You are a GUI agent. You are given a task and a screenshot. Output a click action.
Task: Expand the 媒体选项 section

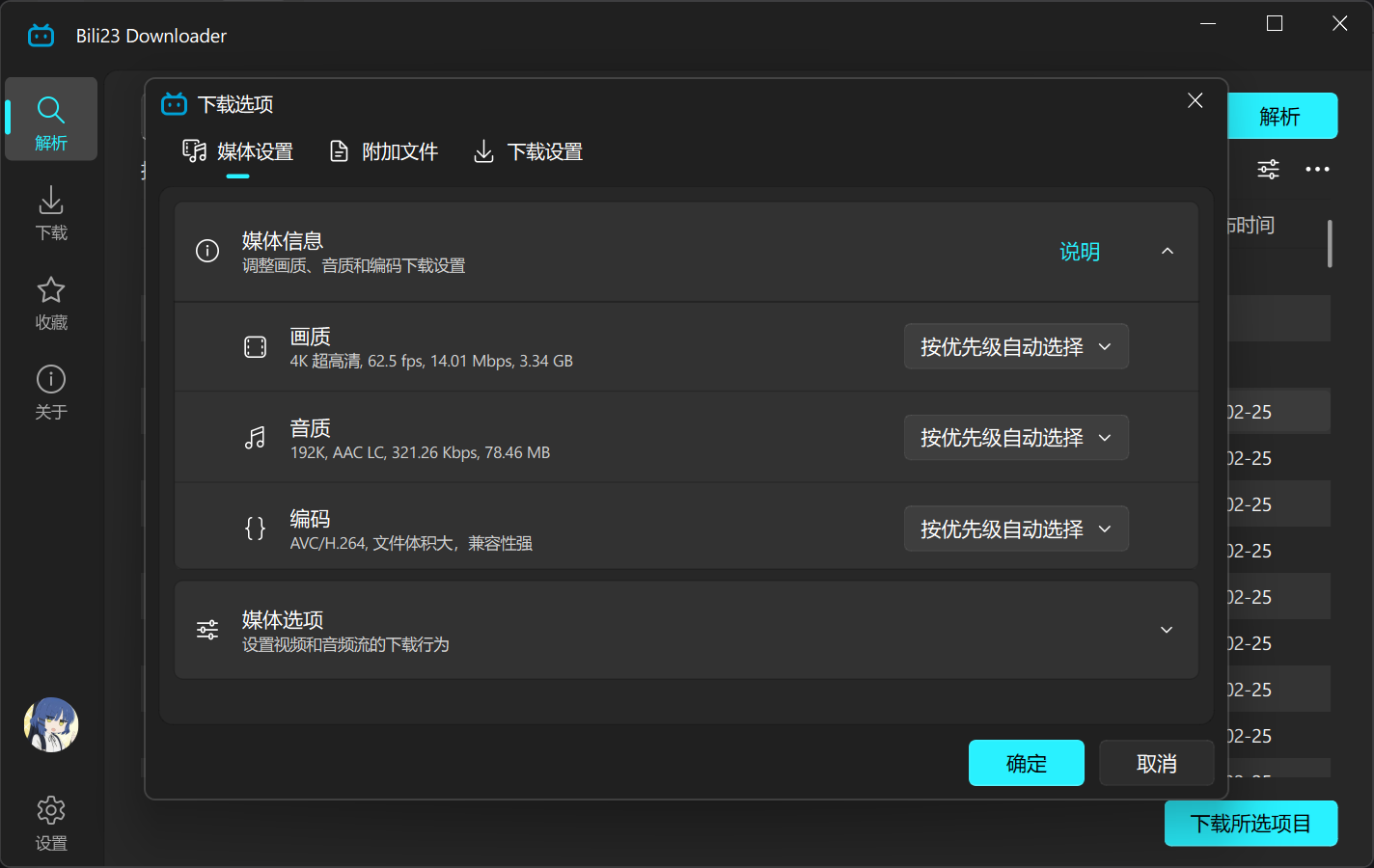(x=1167, y=629)
